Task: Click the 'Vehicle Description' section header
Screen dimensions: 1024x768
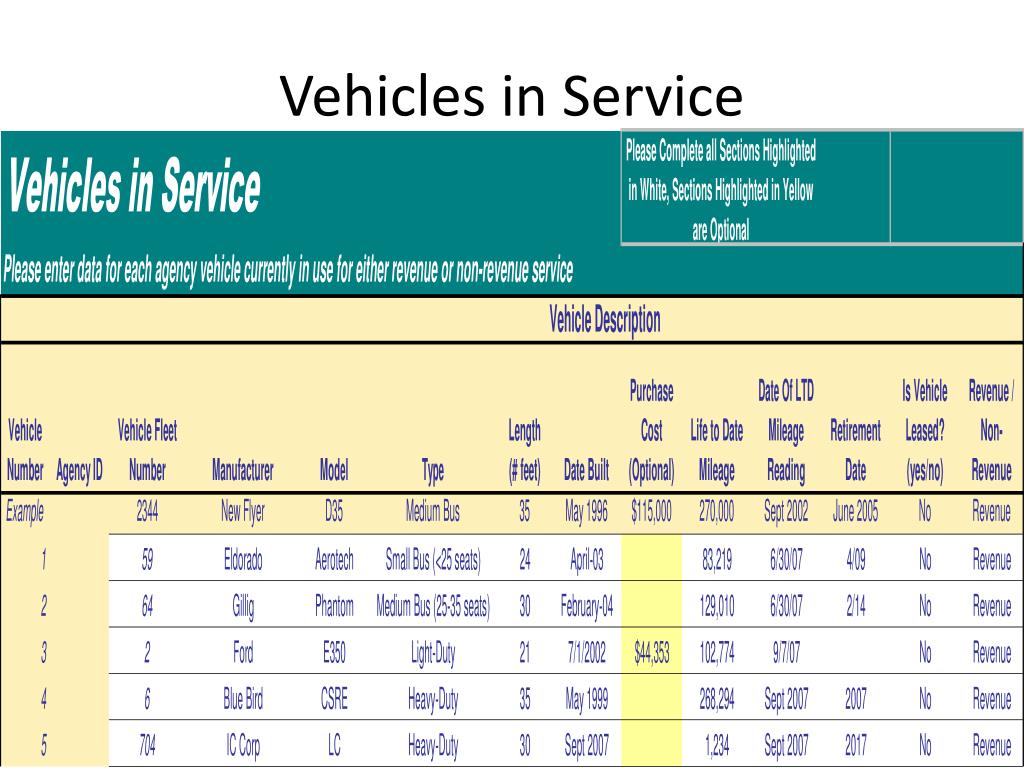Action: (605, 320)
